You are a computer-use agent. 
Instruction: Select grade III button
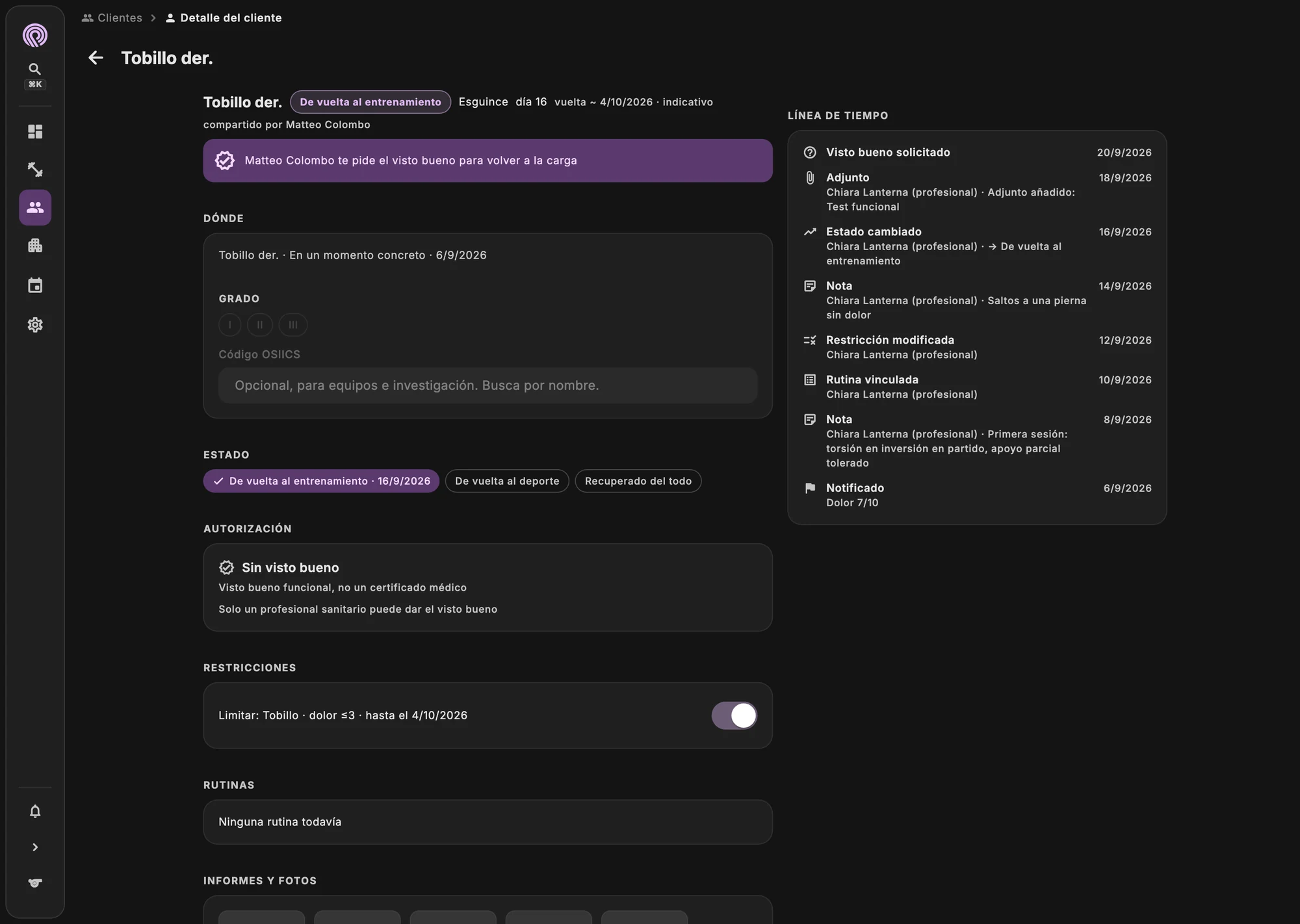[293, 325]
